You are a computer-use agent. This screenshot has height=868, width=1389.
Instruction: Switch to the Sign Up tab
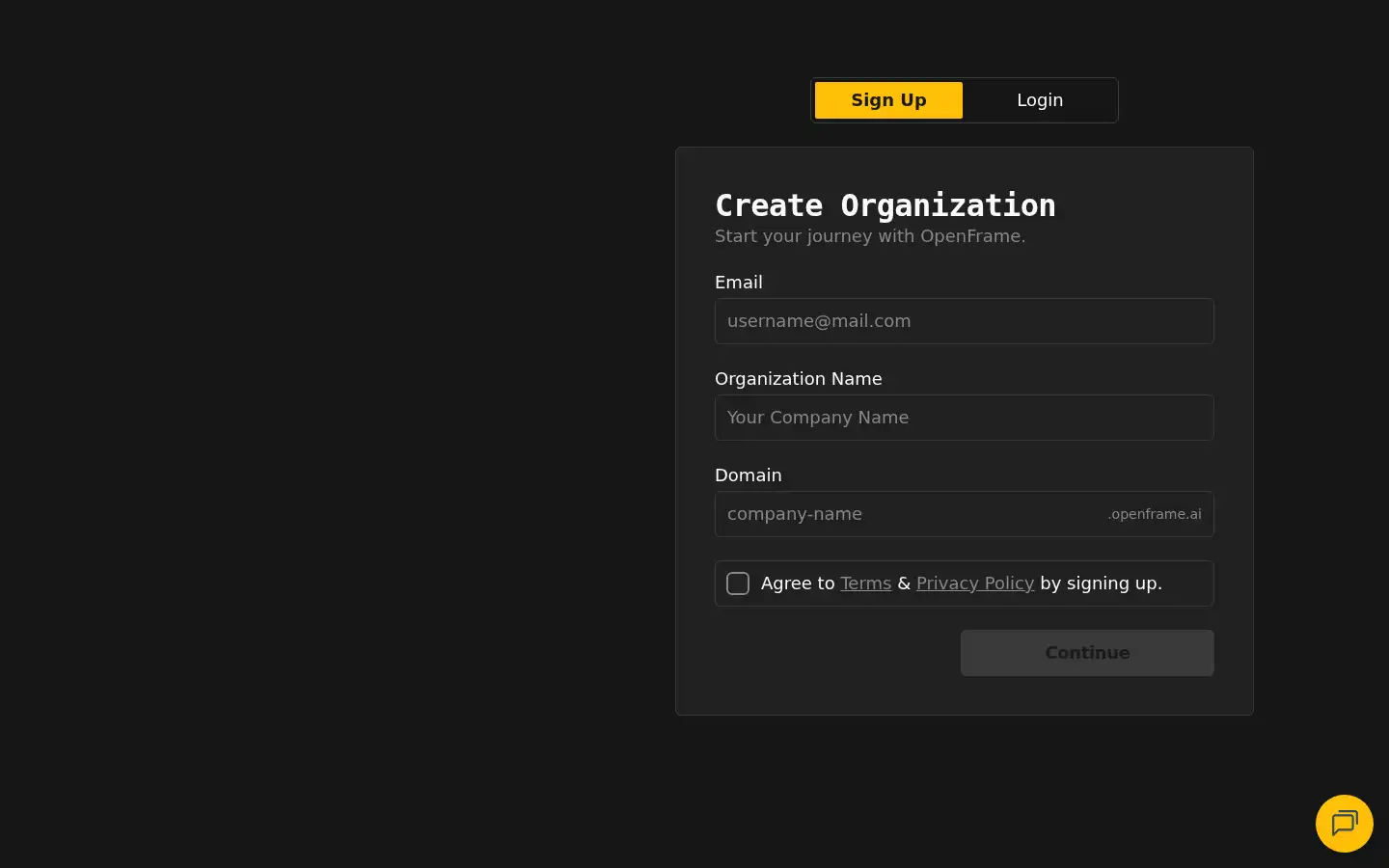pos(888,100)
